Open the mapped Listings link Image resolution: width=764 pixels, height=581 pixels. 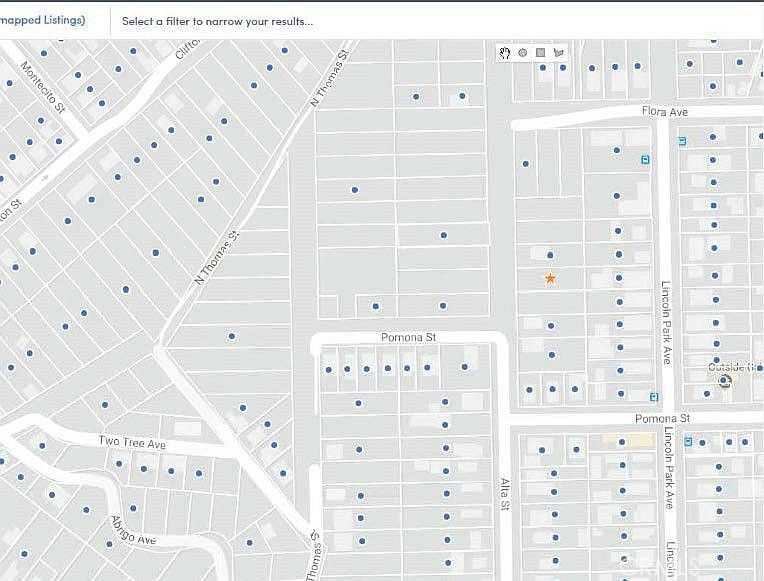pos(42,20)
